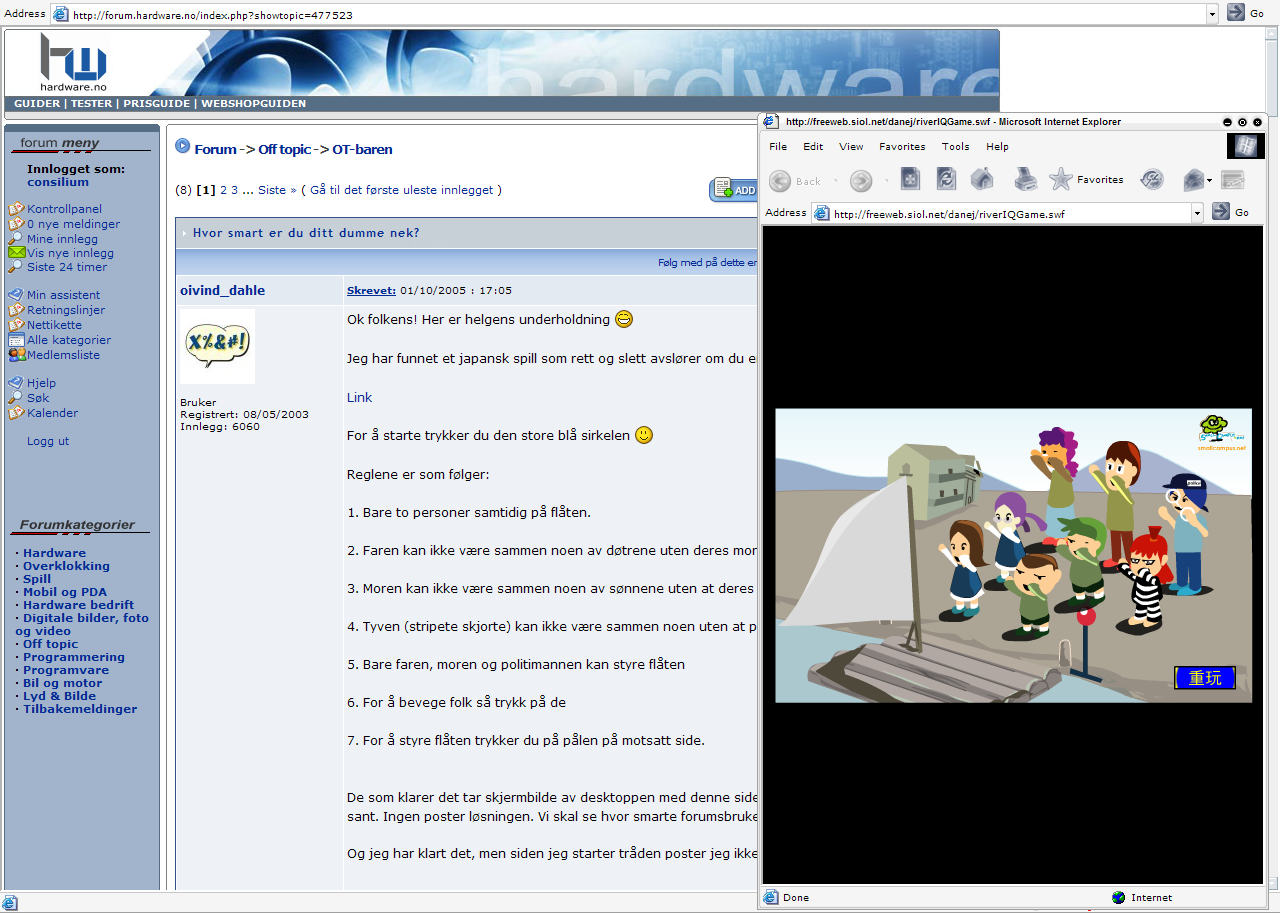Open the Favorites menu in the popup window

tap(902, 146)
